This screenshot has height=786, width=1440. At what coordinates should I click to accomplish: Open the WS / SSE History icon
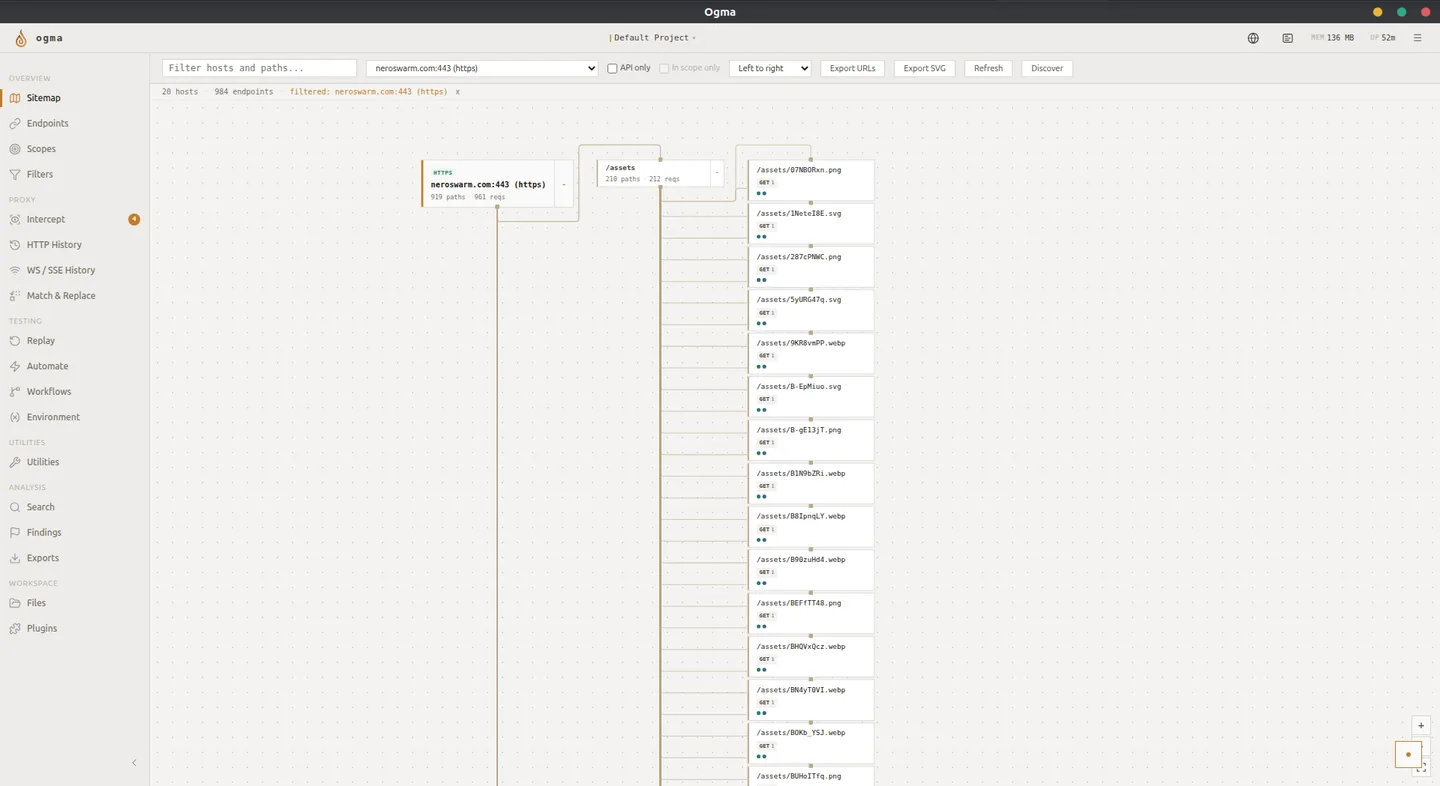(15, 270)
